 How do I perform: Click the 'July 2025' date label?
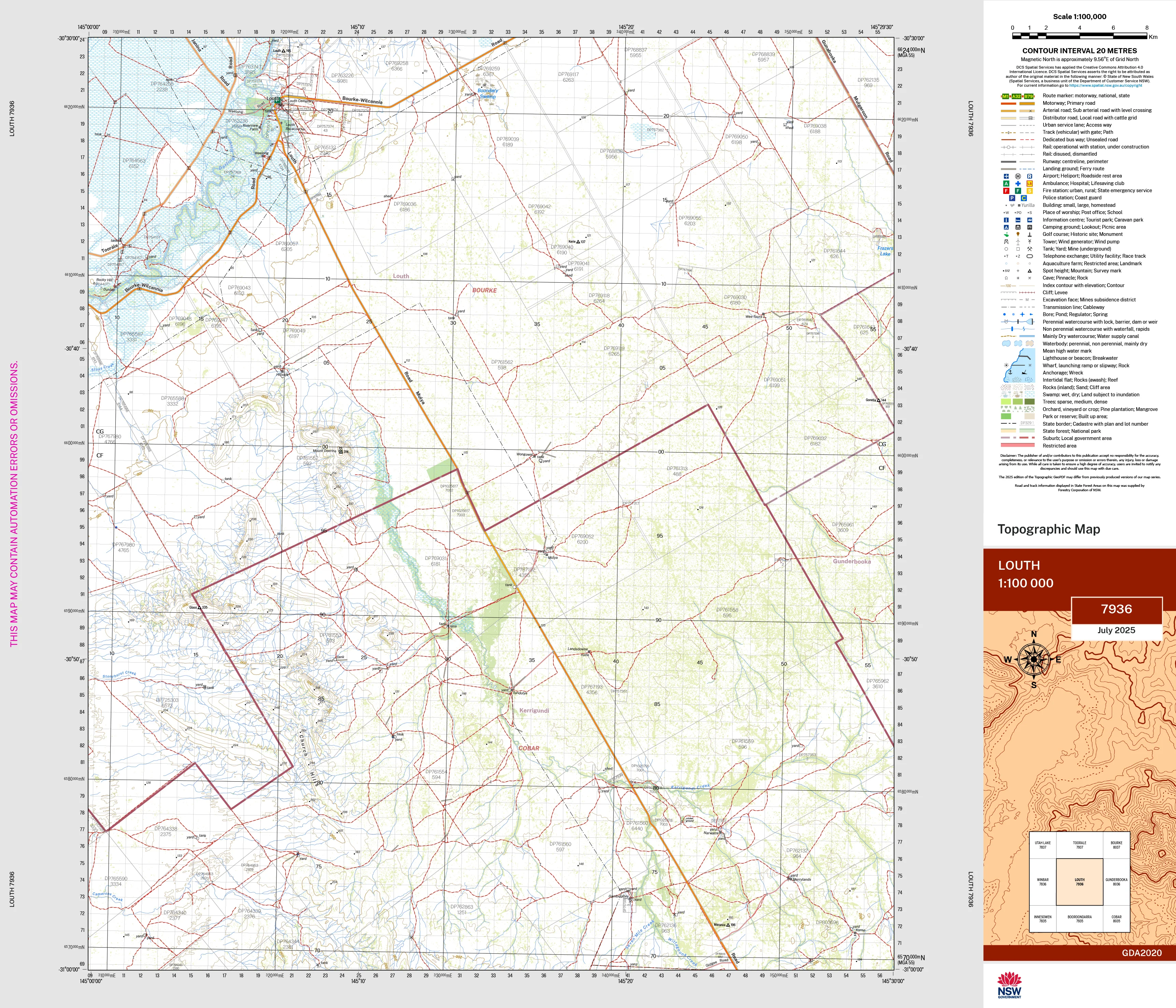[1116, 630]
